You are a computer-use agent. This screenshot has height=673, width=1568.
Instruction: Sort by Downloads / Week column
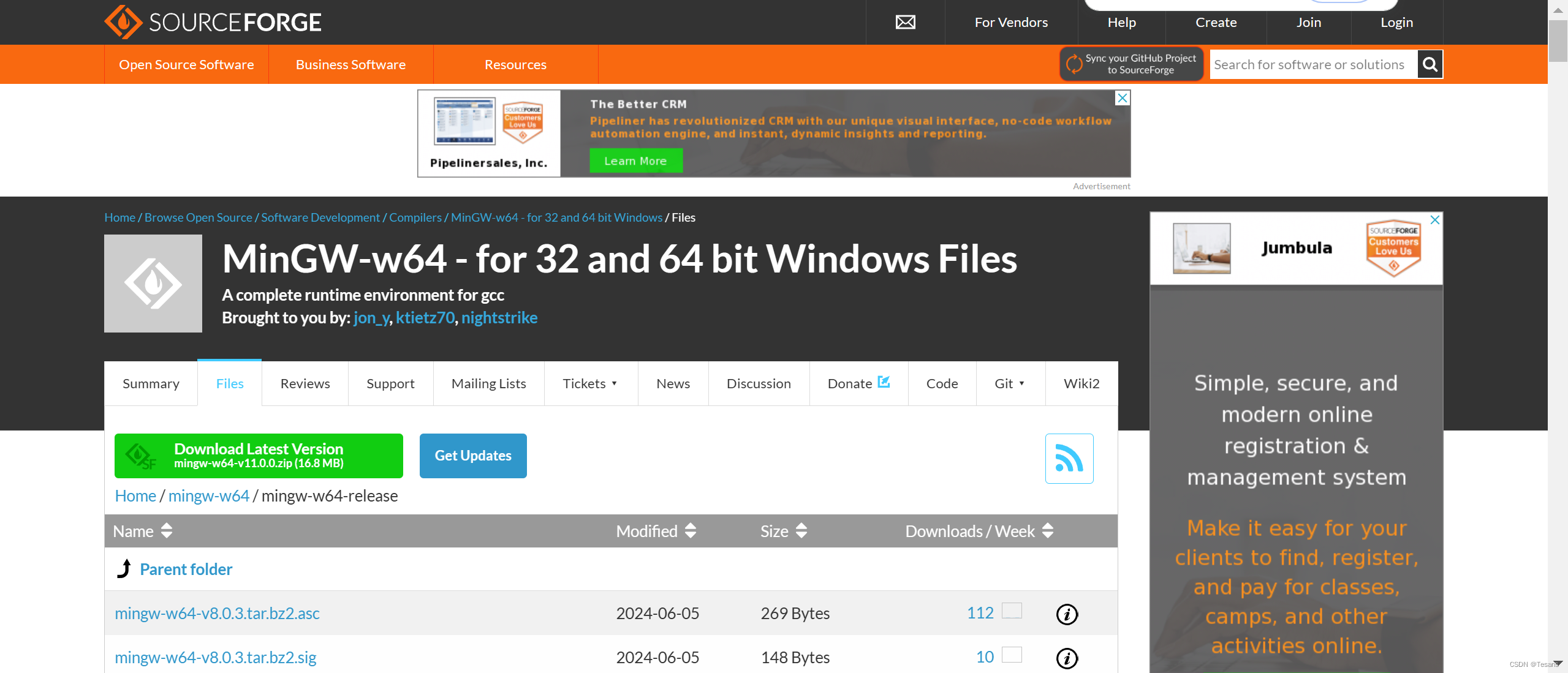click(x=979, y=531)
